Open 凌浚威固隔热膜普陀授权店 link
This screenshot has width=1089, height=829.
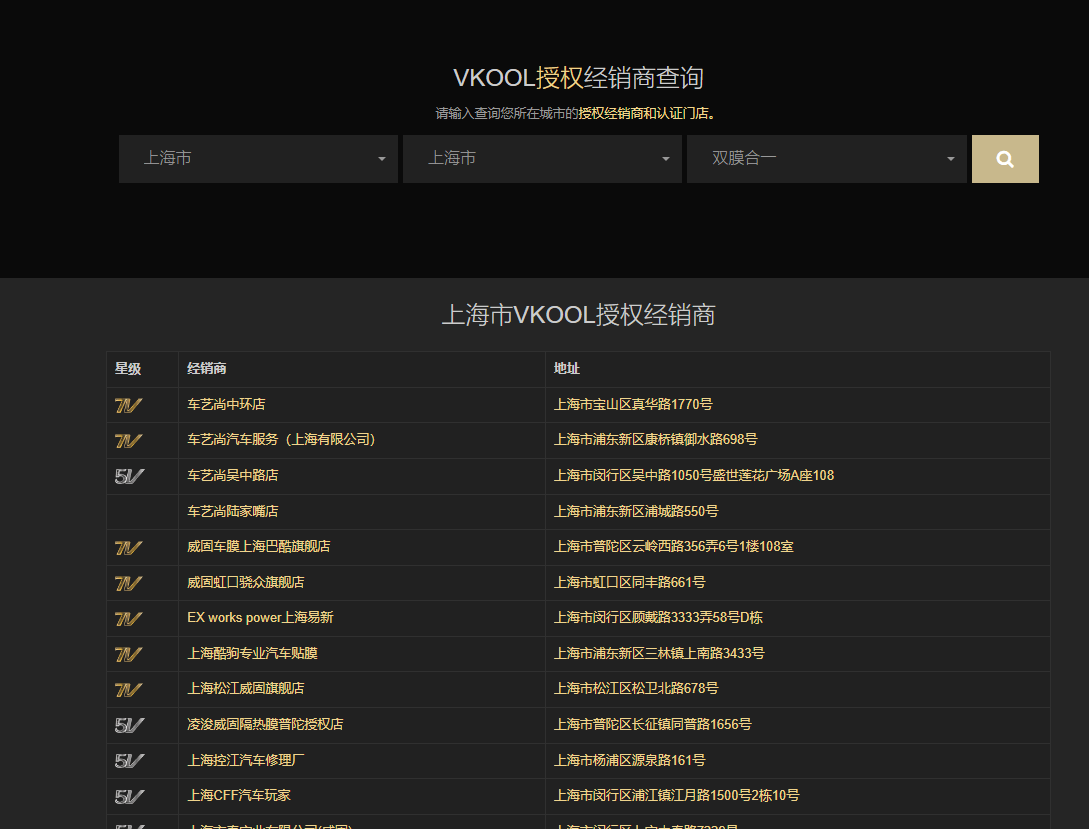[265, 724]
